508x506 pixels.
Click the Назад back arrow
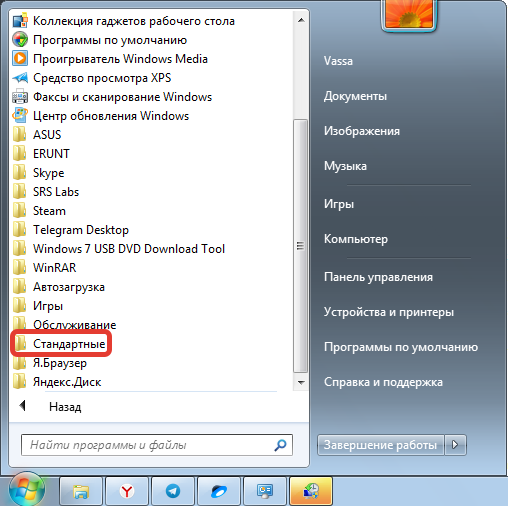pyautogui.click(x=22, y=406)
